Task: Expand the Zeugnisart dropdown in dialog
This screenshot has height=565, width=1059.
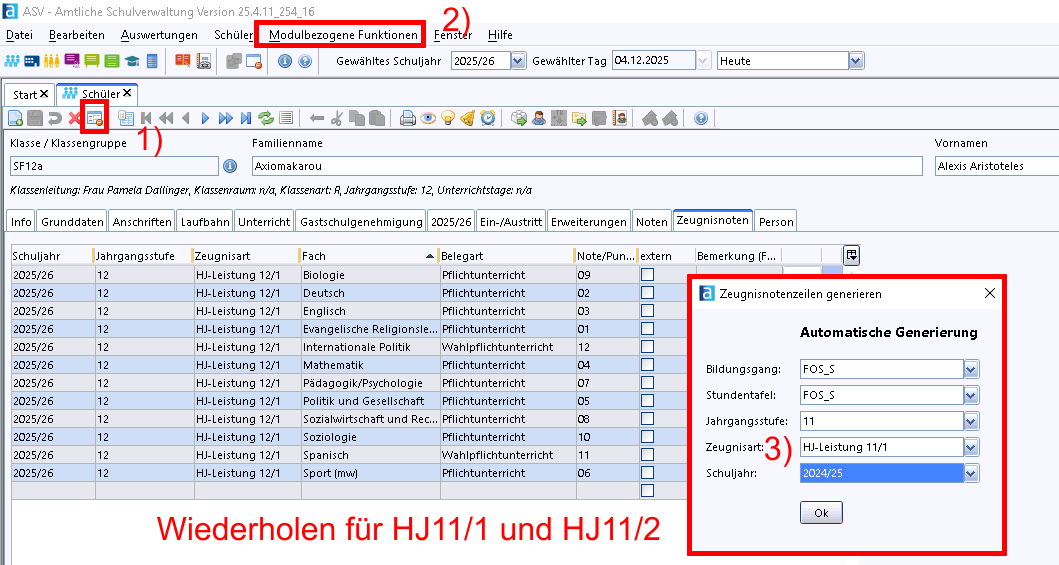Action: [970, 447]
